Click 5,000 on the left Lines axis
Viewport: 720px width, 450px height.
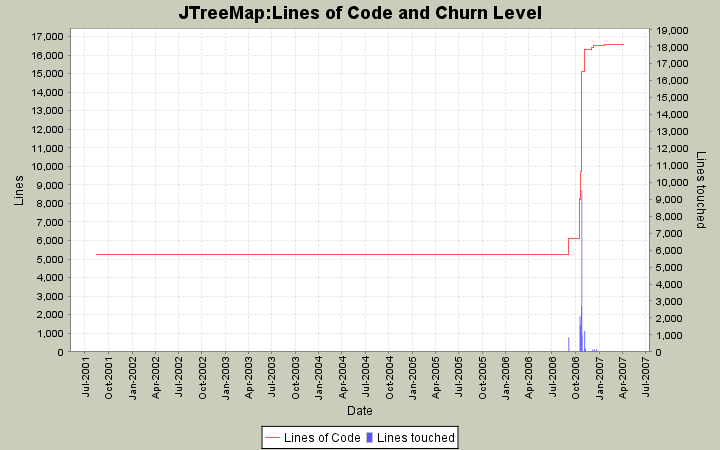click(50, 259)
